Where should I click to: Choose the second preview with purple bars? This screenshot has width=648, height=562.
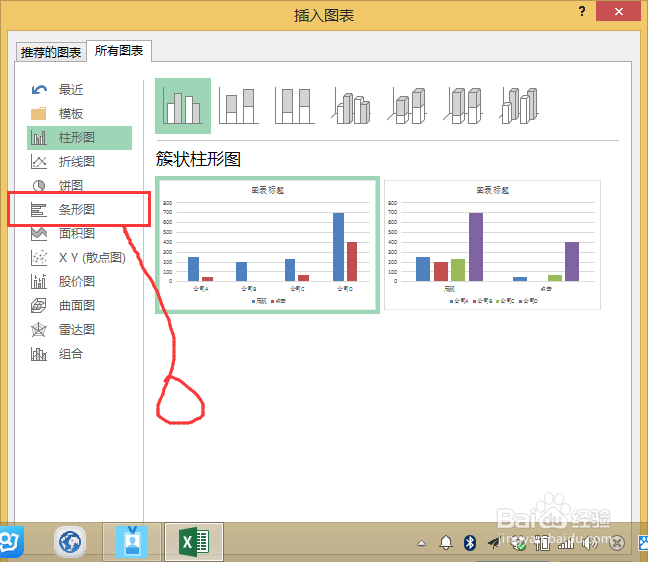click(492, 245)
